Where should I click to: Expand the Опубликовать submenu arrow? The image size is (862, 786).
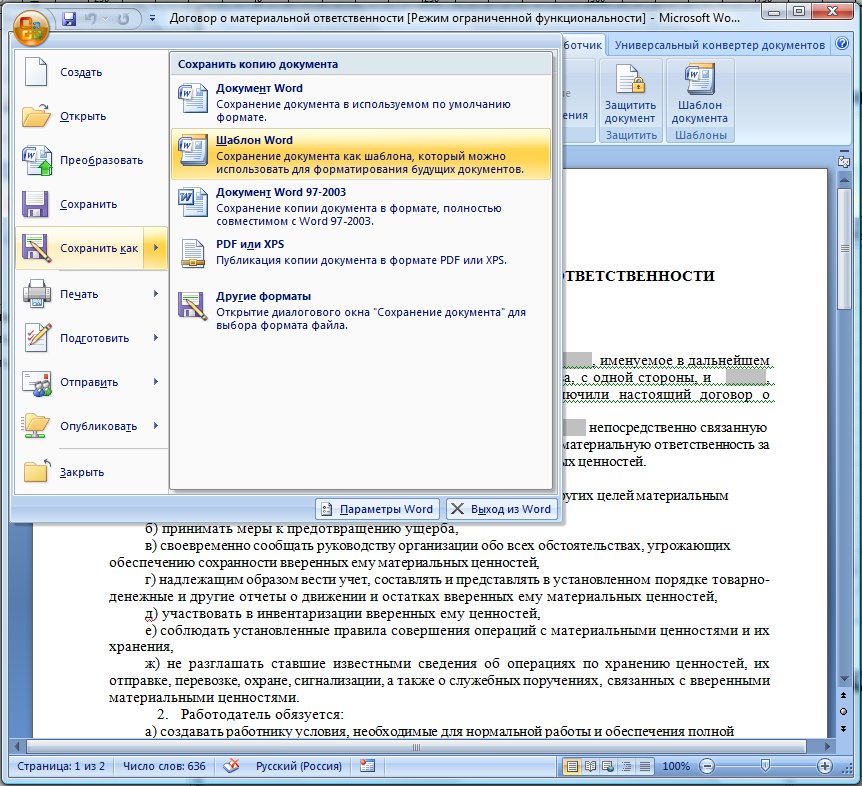click(156, 426)
